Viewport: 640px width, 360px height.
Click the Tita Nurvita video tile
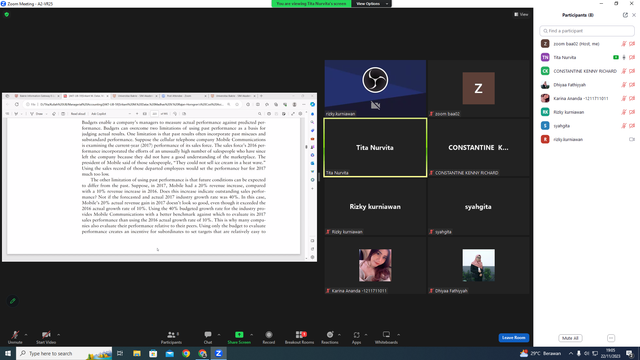[375, 147]
